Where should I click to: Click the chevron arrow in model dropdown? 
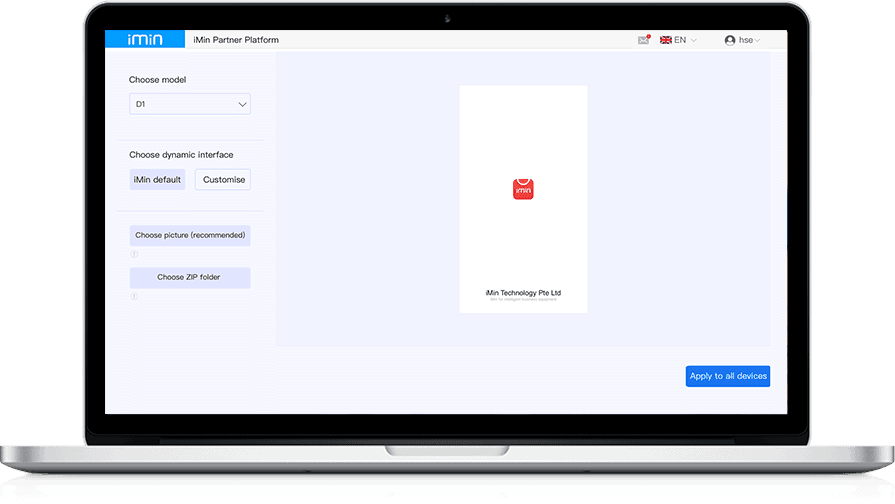pyautogui.click(x=242, y=104)
